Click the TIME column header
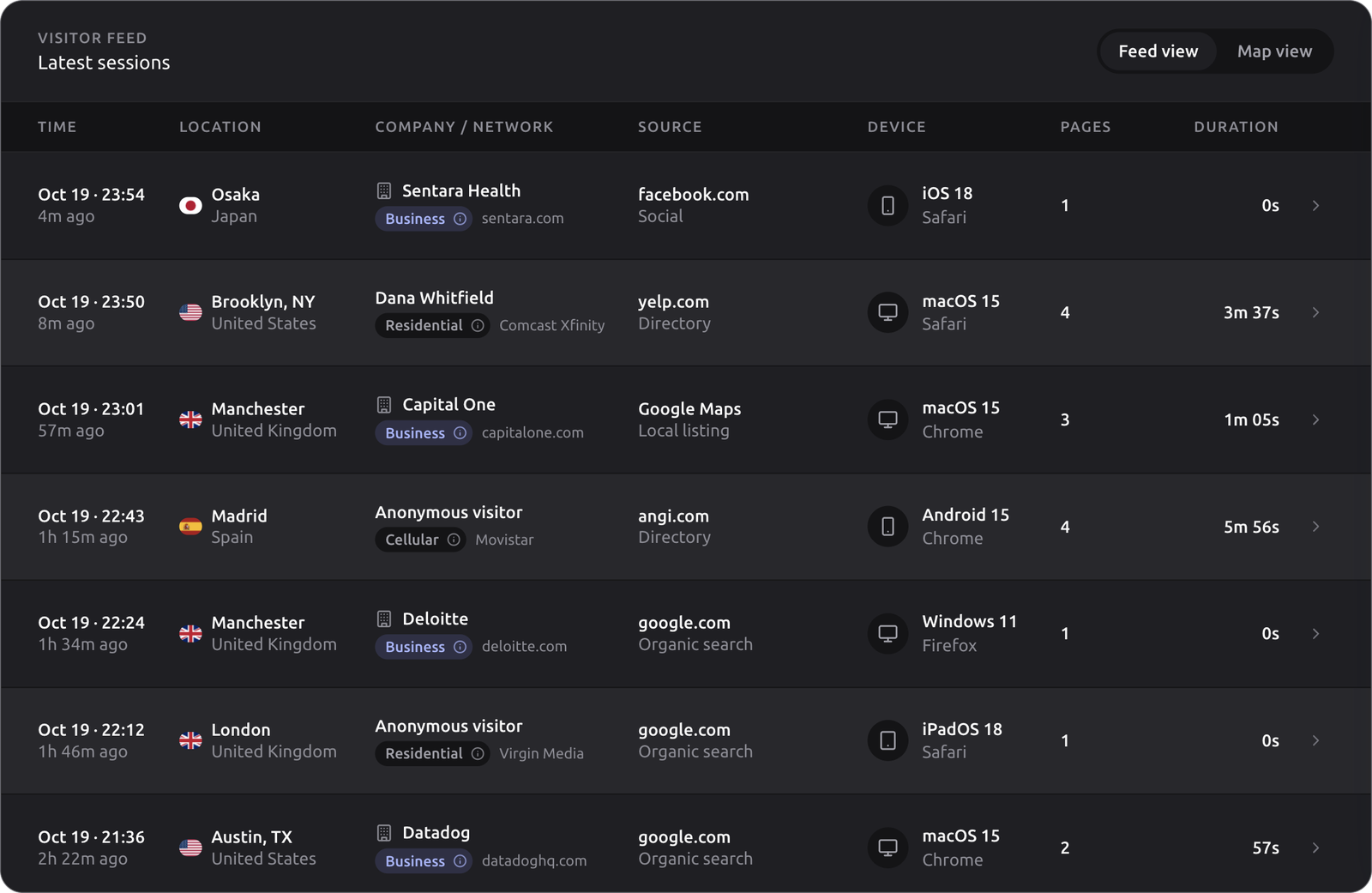 (x=57, y=127)
